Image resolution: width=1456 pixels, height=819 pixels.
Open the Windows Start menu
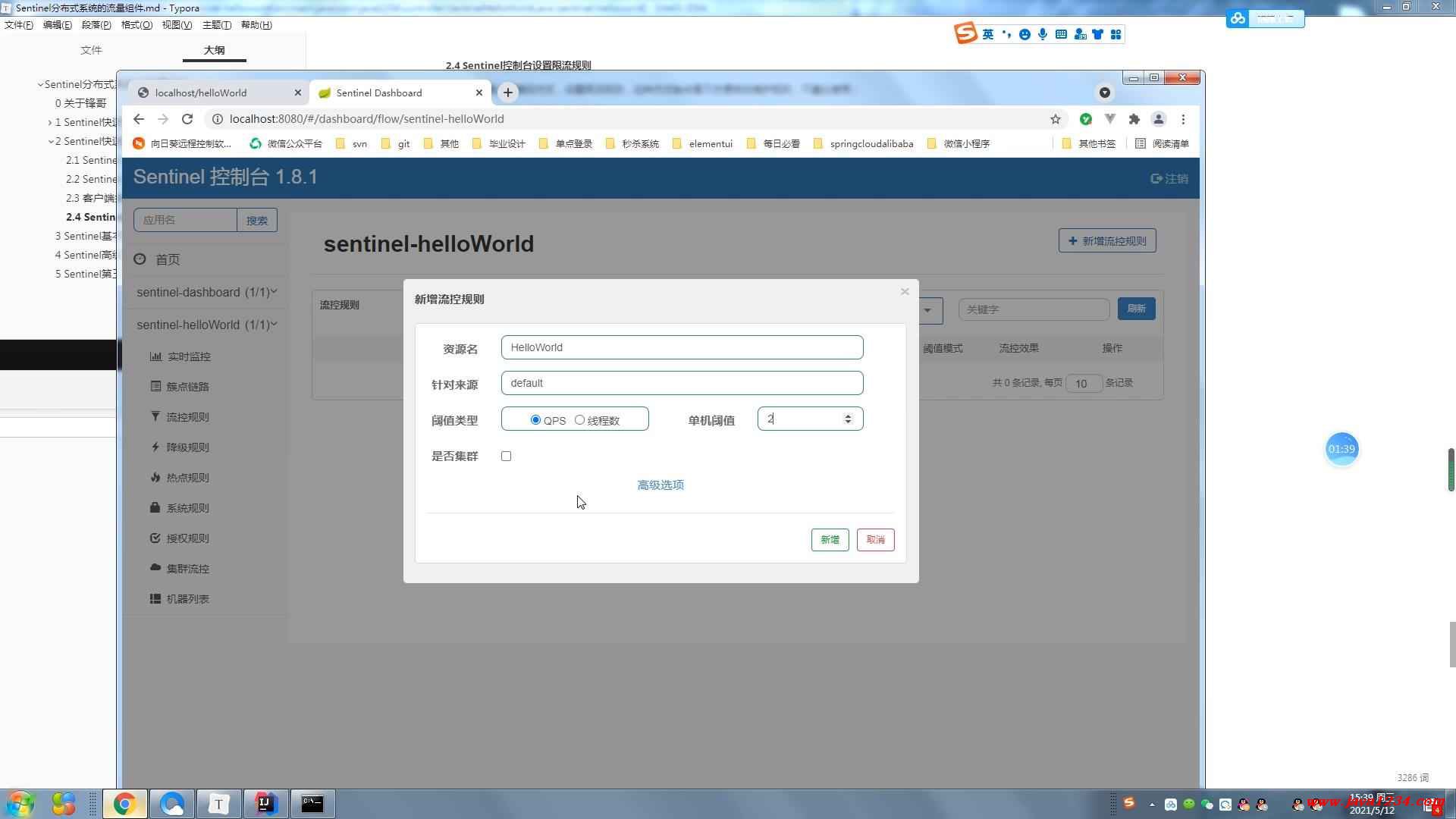click(20, 804)
